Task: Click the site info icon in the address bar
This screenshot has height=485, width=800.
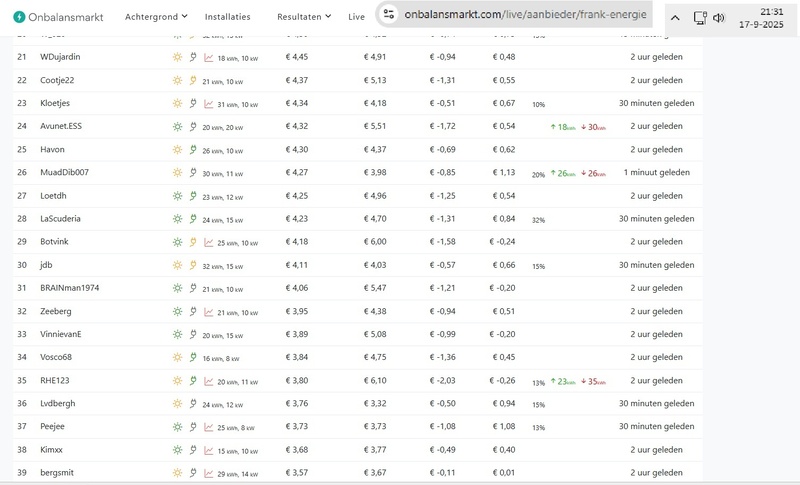Action: point(389,16)
